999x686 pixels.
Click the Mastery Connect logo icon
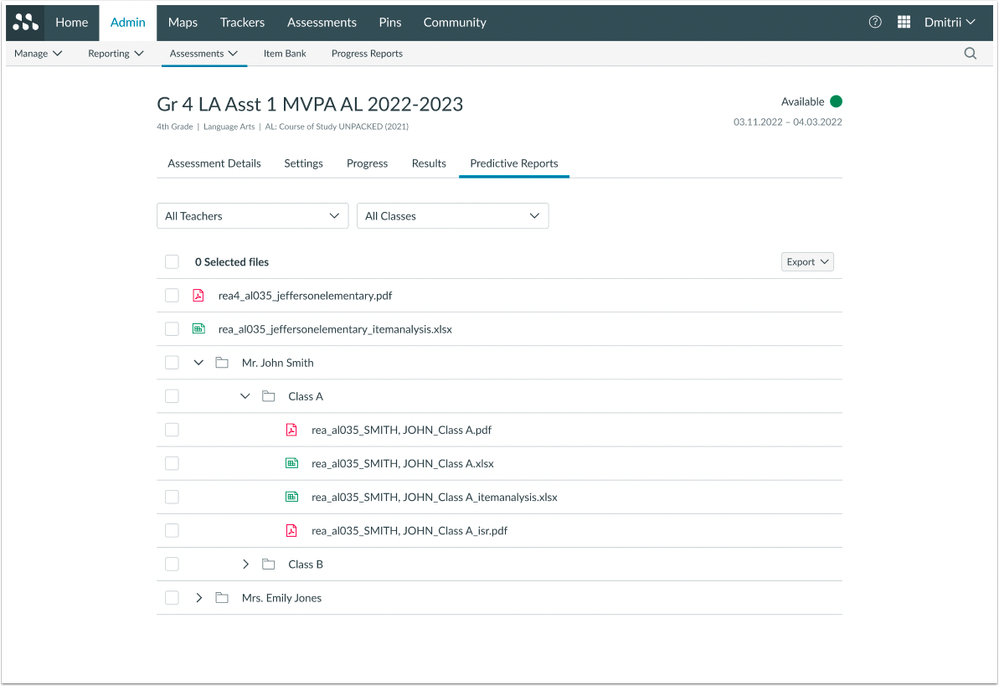click(25, 22)
